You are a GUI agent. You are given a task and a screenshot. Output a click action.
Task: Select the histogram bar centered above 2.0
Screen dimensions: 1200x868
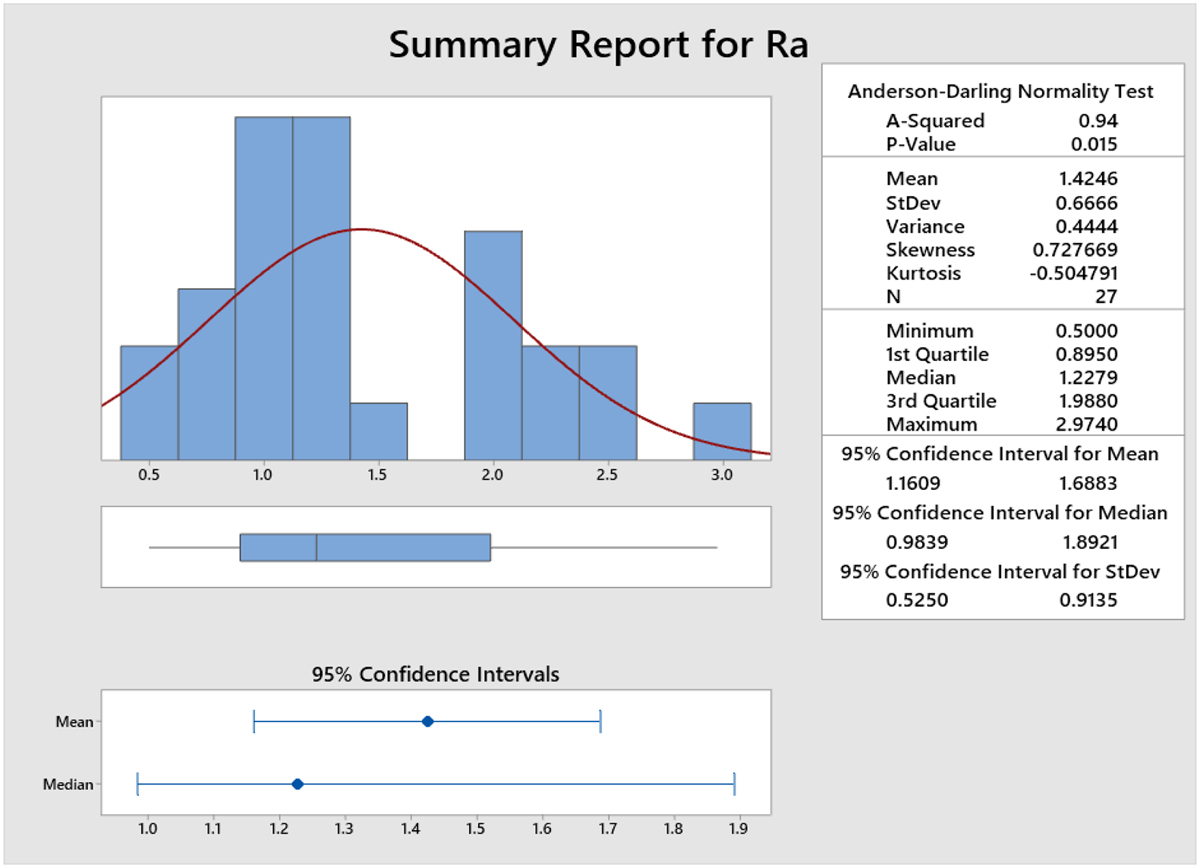click(x=493, y=345)
